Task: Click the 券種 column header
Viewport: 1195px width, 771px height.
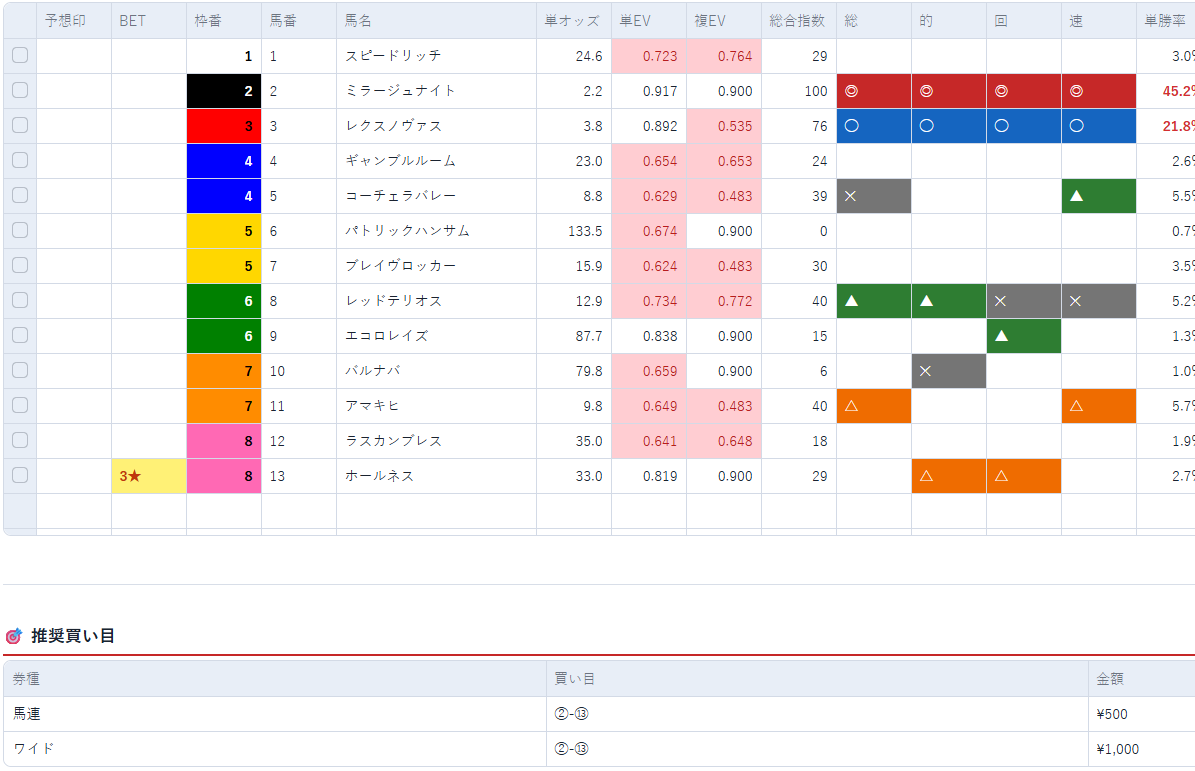Action: point(274,678)
